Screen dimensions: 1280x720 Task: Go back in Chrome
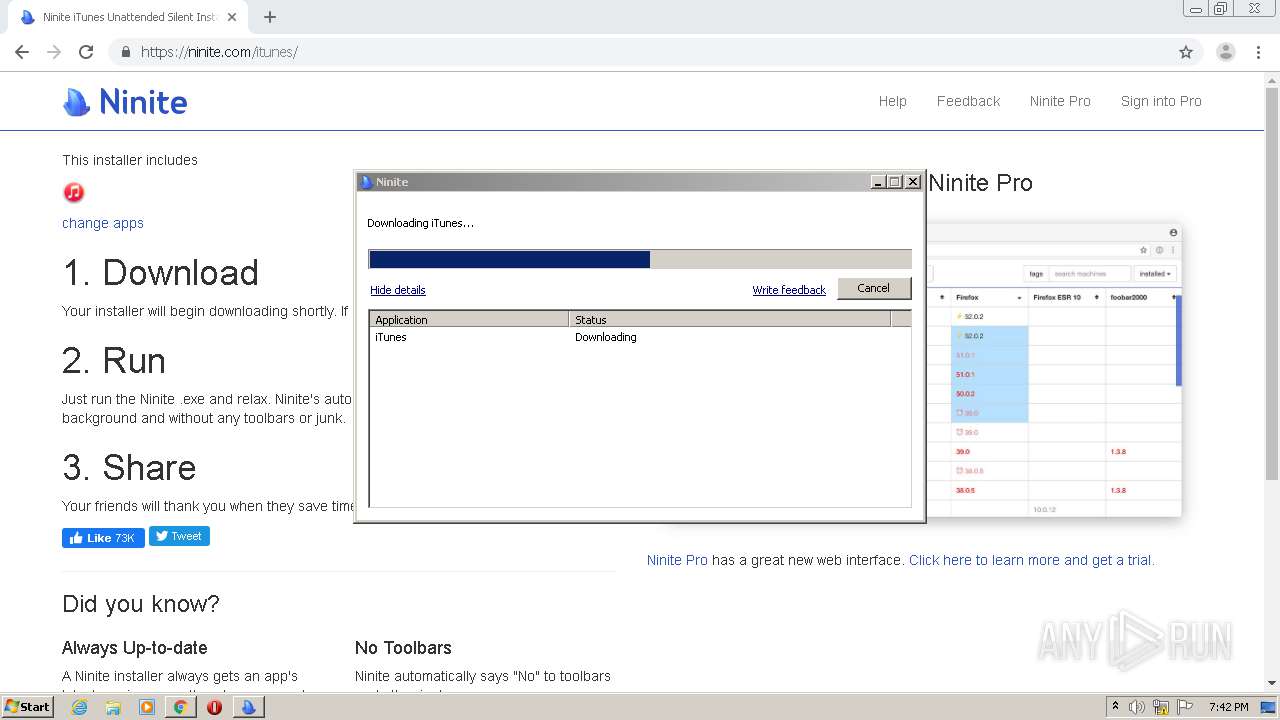pyautogui.click(x=22, y=52)
